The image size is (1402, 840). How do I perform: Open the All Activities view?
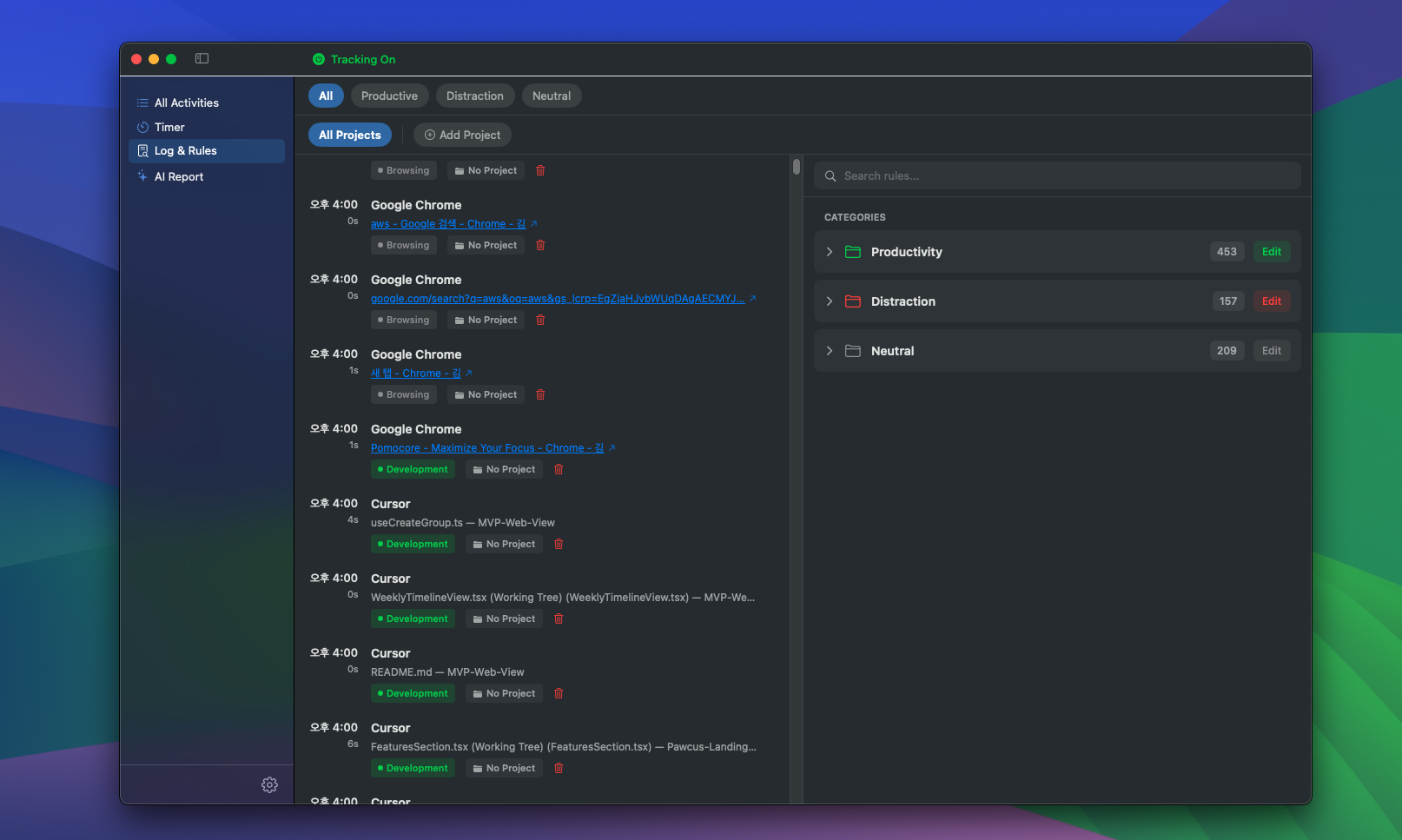pyautogui.click(x=186, y=103)
